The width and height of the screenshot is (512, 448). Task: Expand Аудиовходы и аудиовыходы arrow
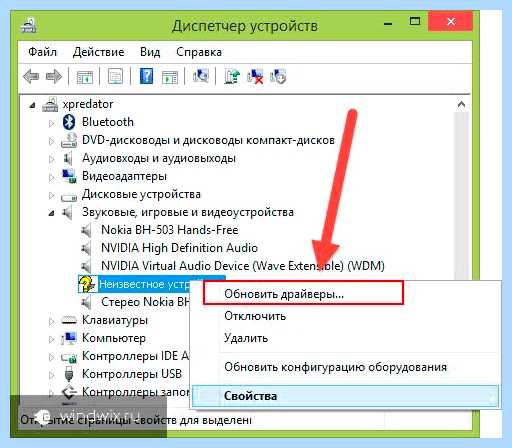[x=51, y=159]
